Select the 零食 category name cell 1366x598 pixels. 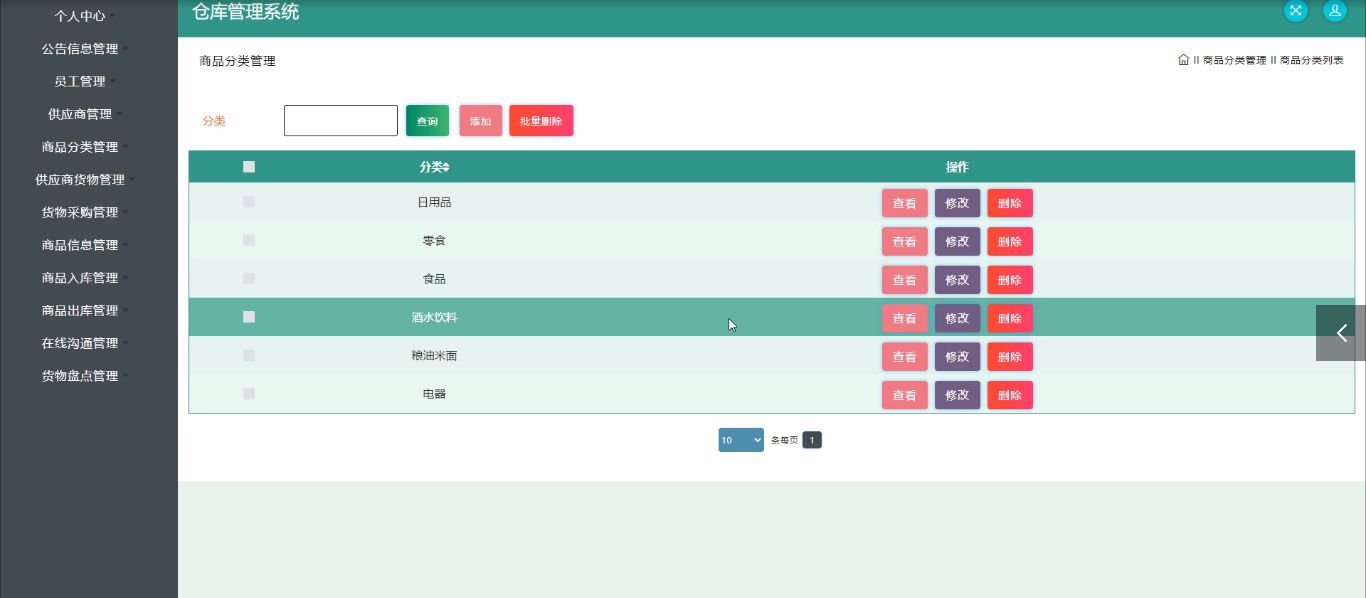click(434, 241)
